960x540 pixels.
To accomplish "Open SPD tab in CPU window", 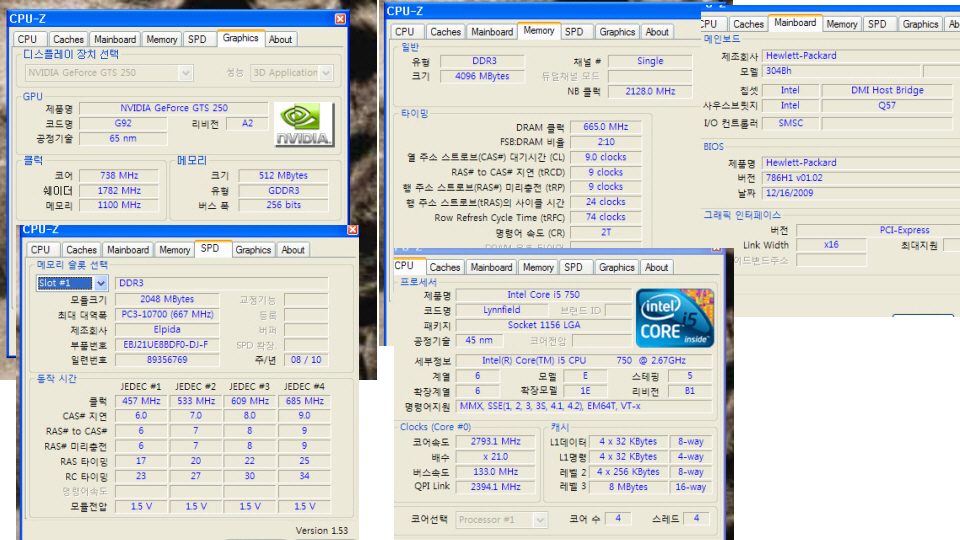I will coord(574,268).
